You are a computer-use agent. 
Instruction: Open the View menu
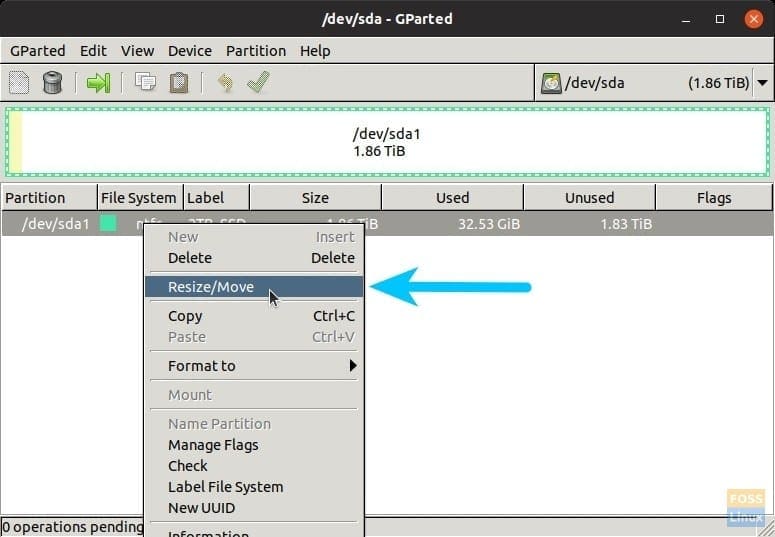[x=137, y=51]
